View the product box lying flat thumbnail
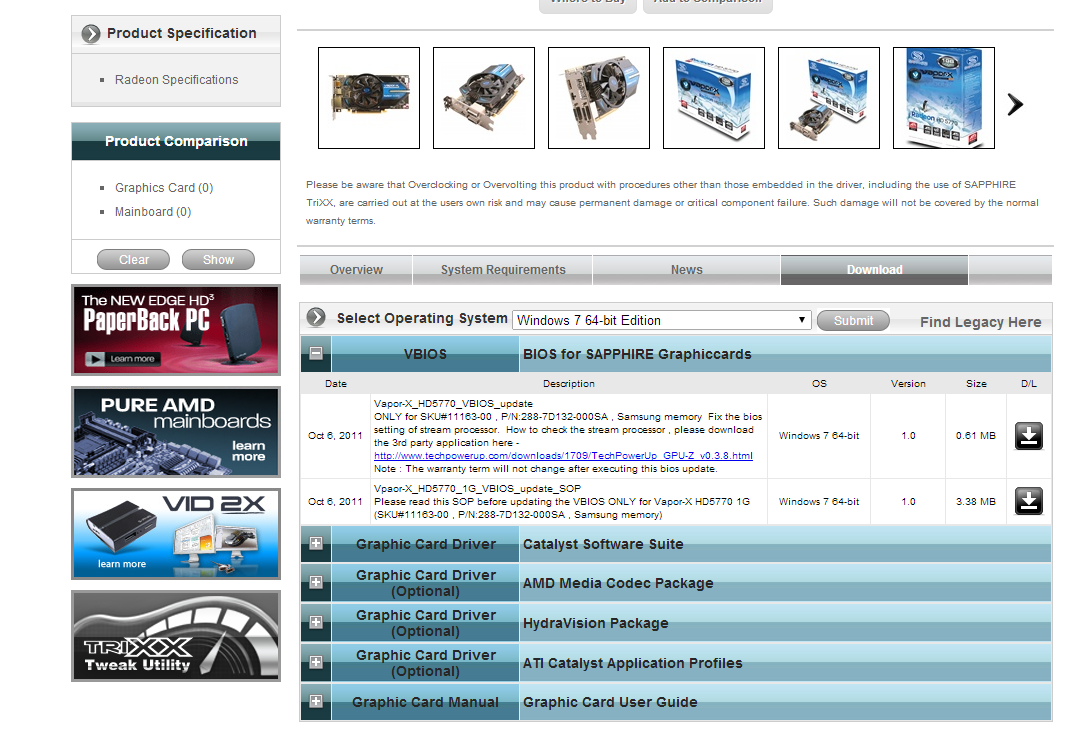This screenshot has height=742, width=1068. tap(714, 98)
